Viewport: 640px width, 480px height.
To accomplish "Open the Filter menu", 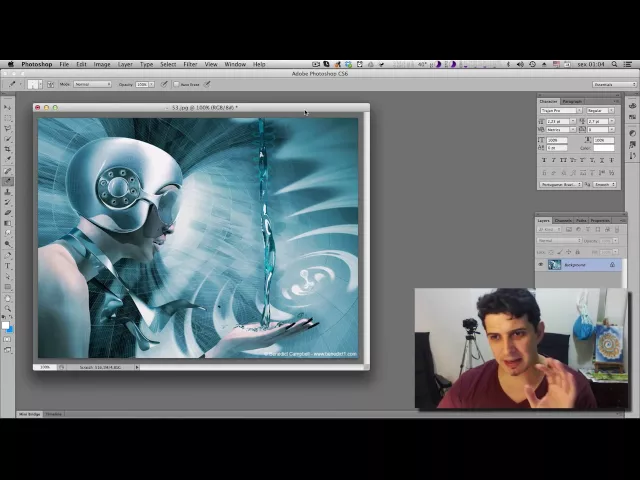I will (x=190, y=64).
